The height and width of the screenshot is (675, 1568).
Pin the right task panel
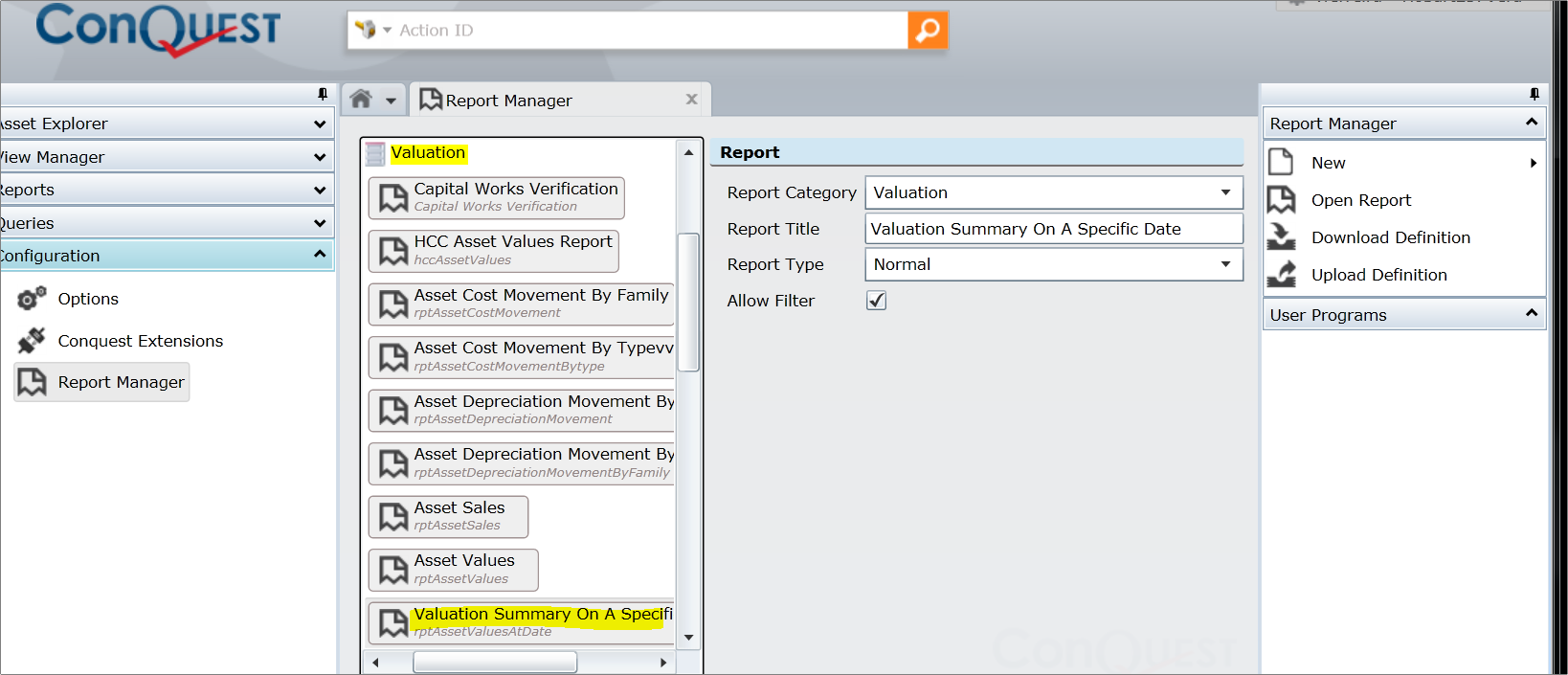1534,94
